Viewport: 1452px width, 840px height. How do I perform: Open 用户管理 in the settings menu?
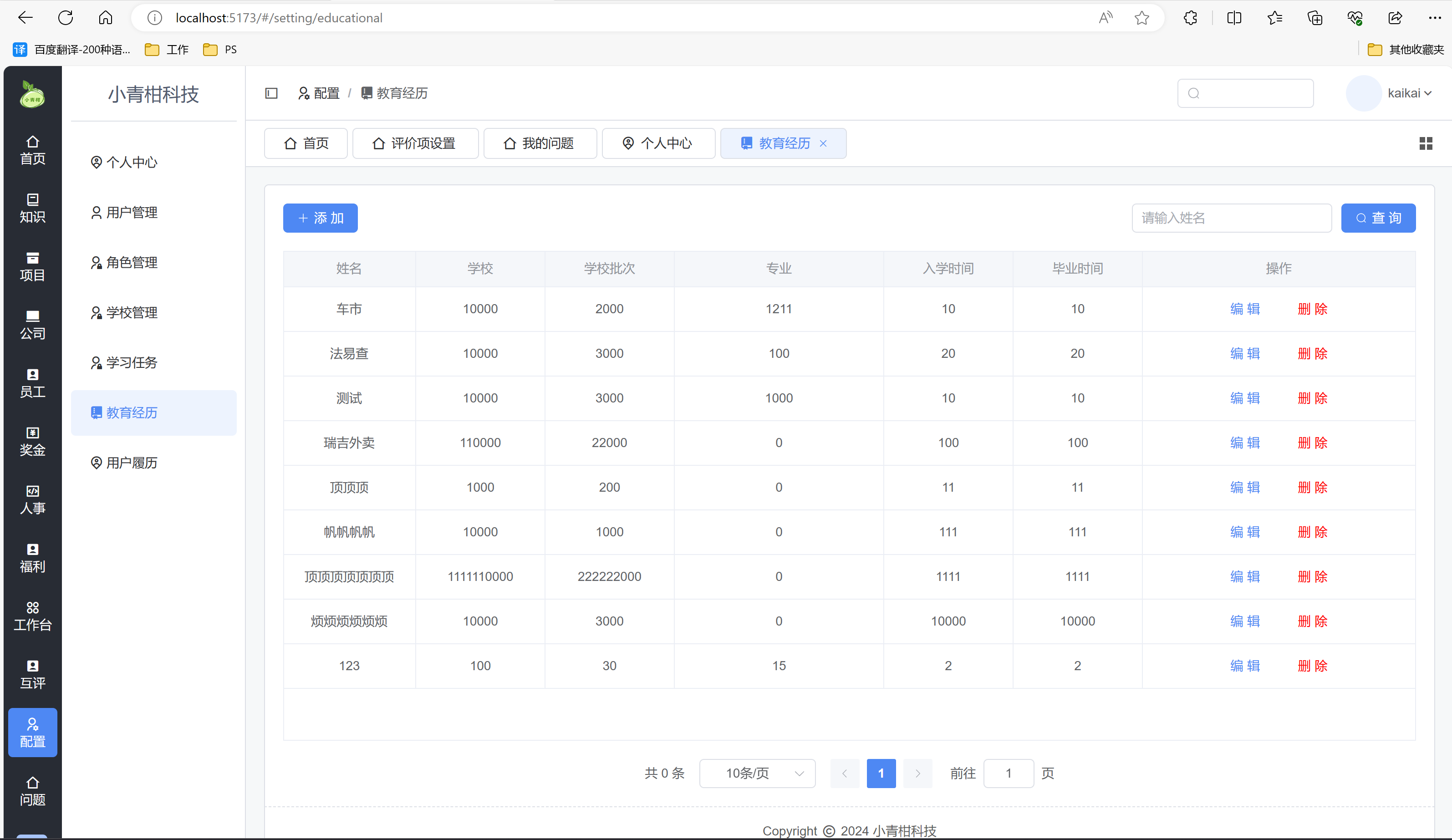tap(153, 213)
